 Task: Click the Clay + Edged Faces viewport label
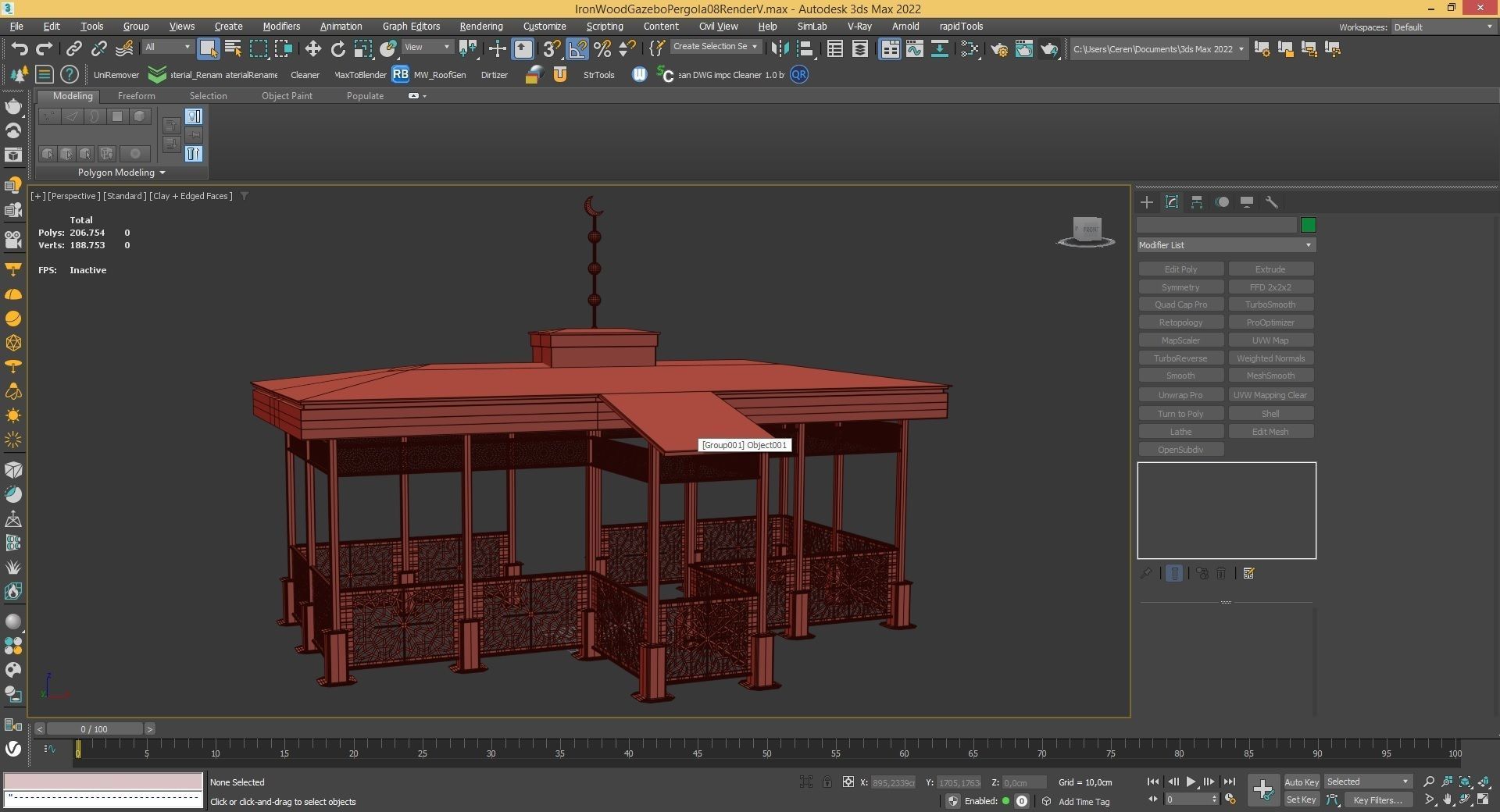tap(191, 196)
